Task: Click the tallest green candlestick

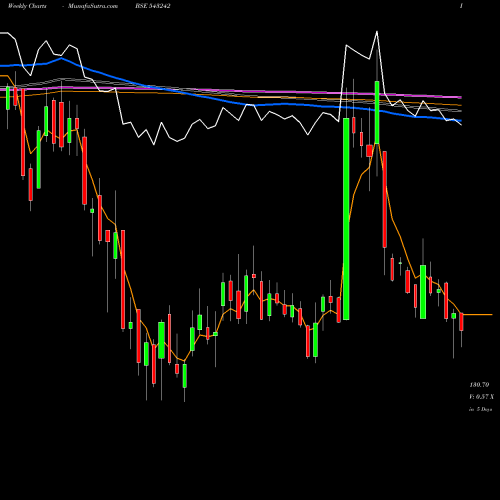Action: 346,219
